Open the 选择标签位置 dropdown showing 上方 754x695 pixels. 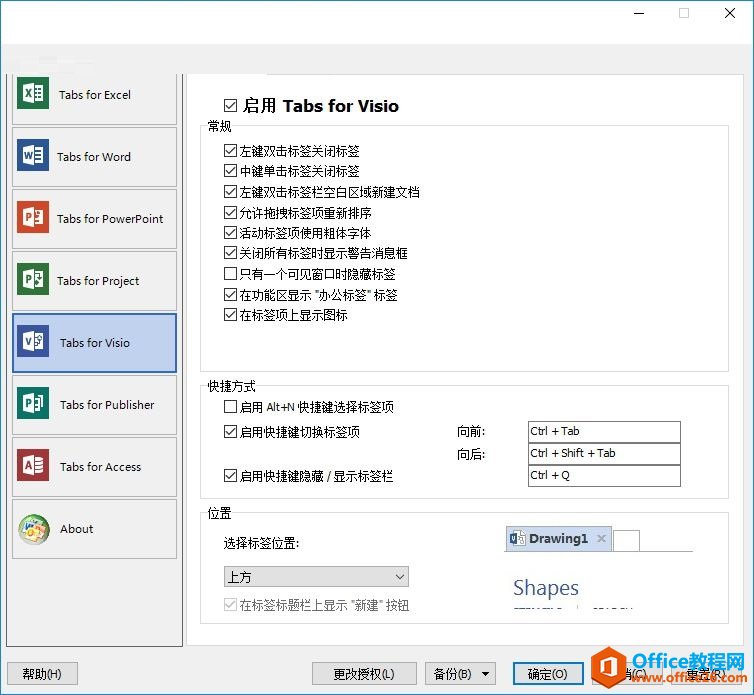316,577
